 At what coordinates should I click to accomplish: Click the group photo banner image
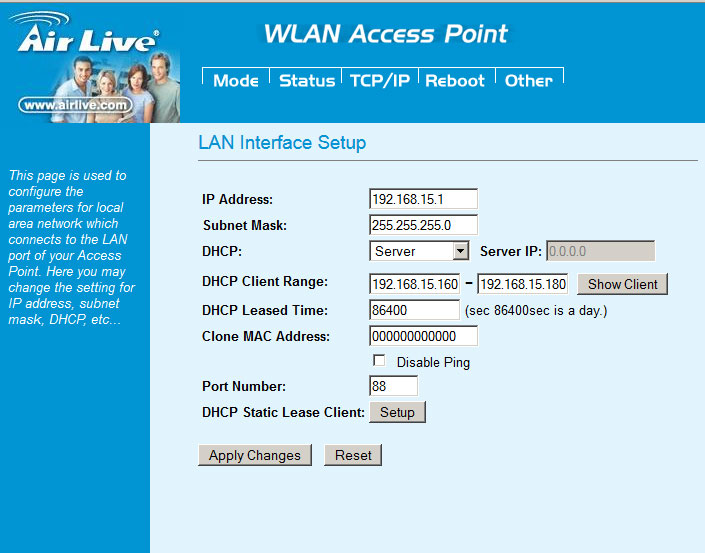[x=116, y=88]
